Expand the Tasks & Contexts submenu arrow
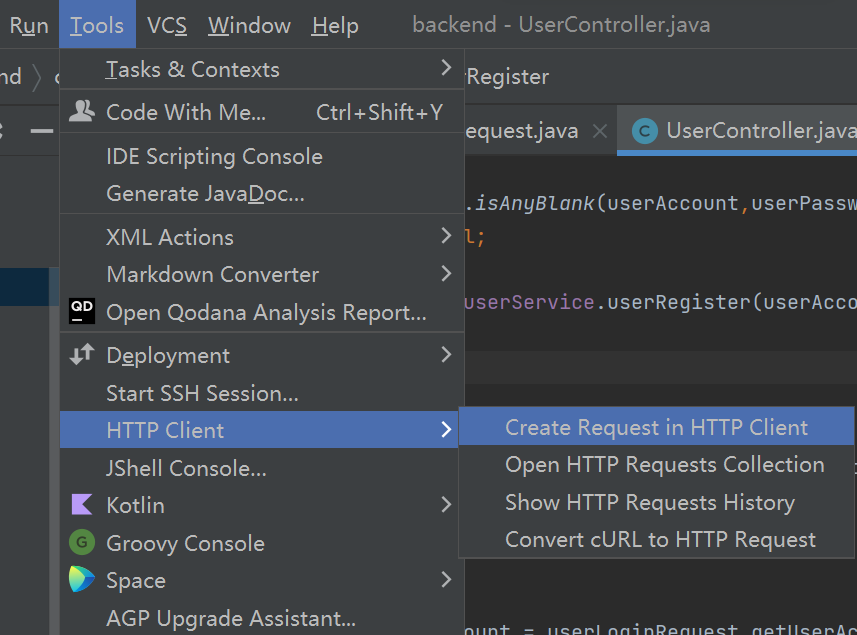Image resolution: width=857 pixels, height=635 pixels. [446, 68]
